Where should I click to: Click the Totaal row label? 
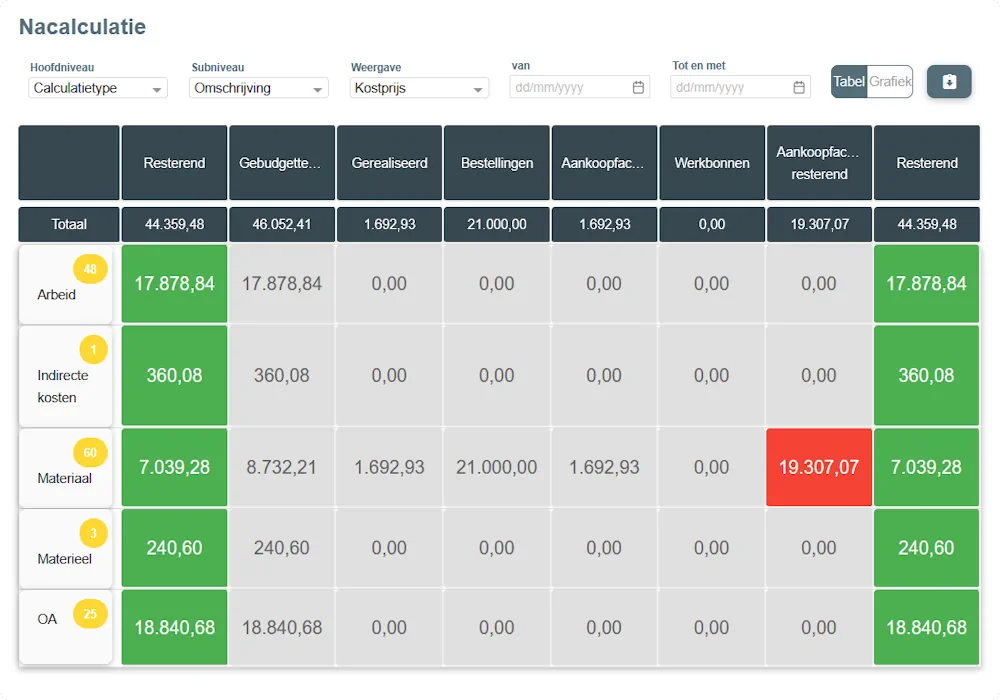coord(69,224)
